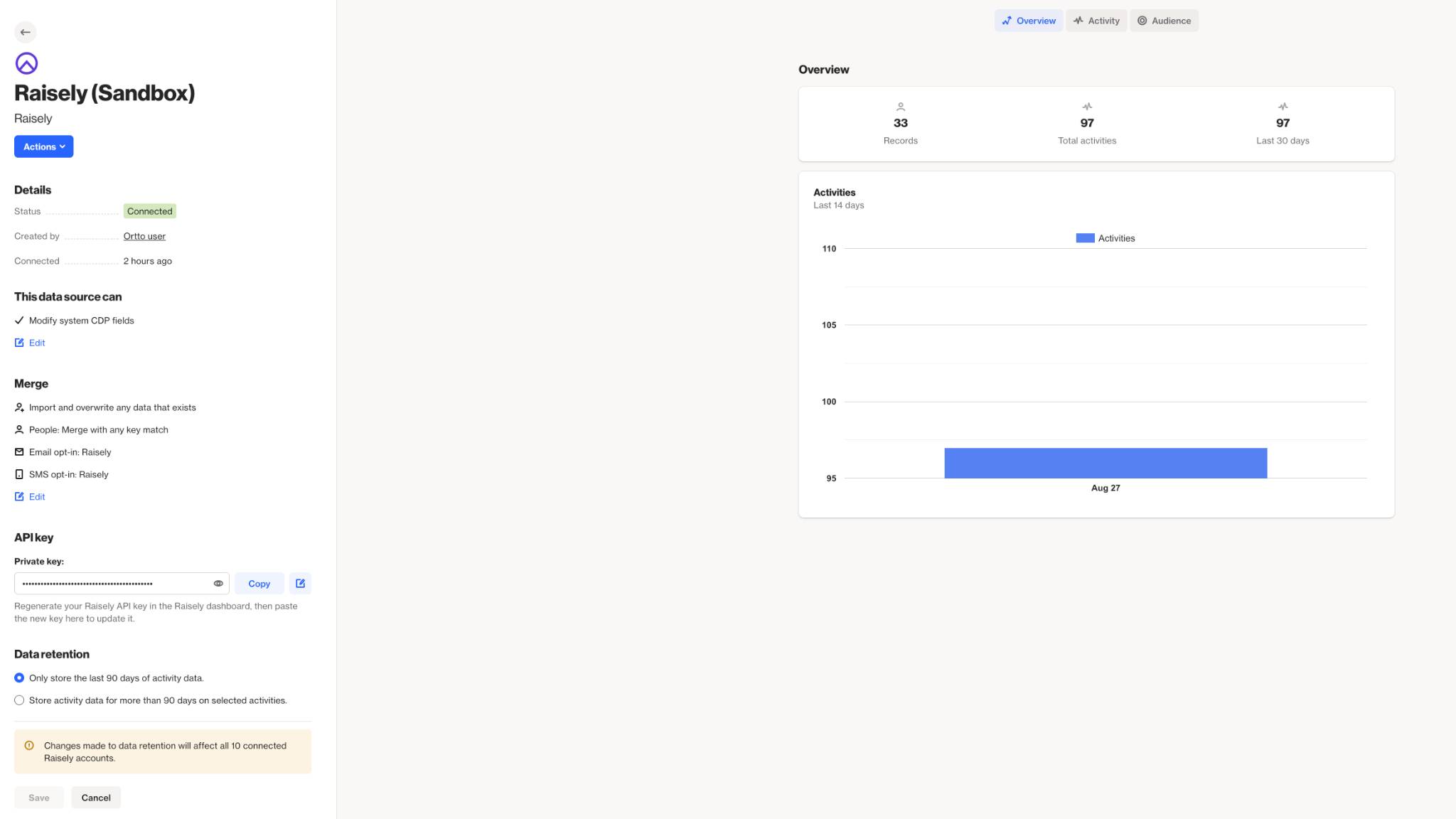1456x819 pixels.
Task: Click the 97 Last 30 days value
Action: click(1283, 123)
